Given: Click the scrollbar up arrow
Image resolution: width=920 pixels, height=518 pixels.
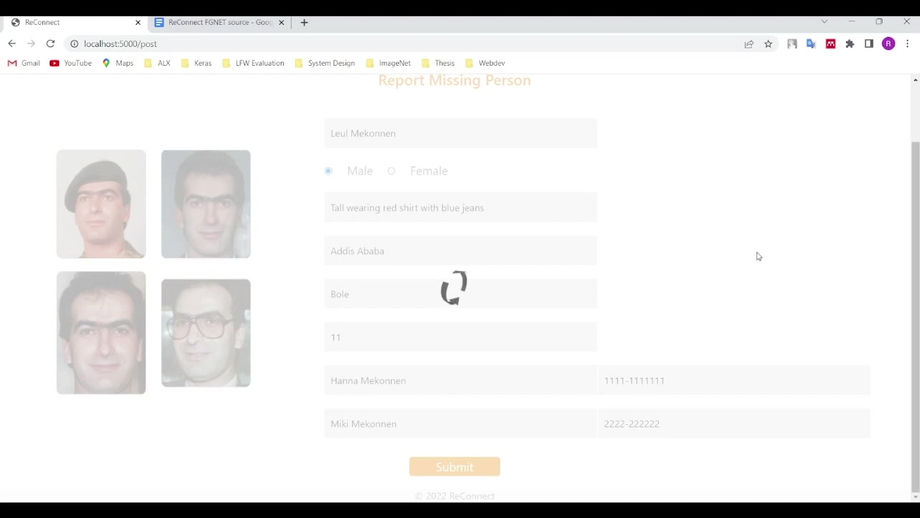Looking at the screenshot, I should 915,79.
